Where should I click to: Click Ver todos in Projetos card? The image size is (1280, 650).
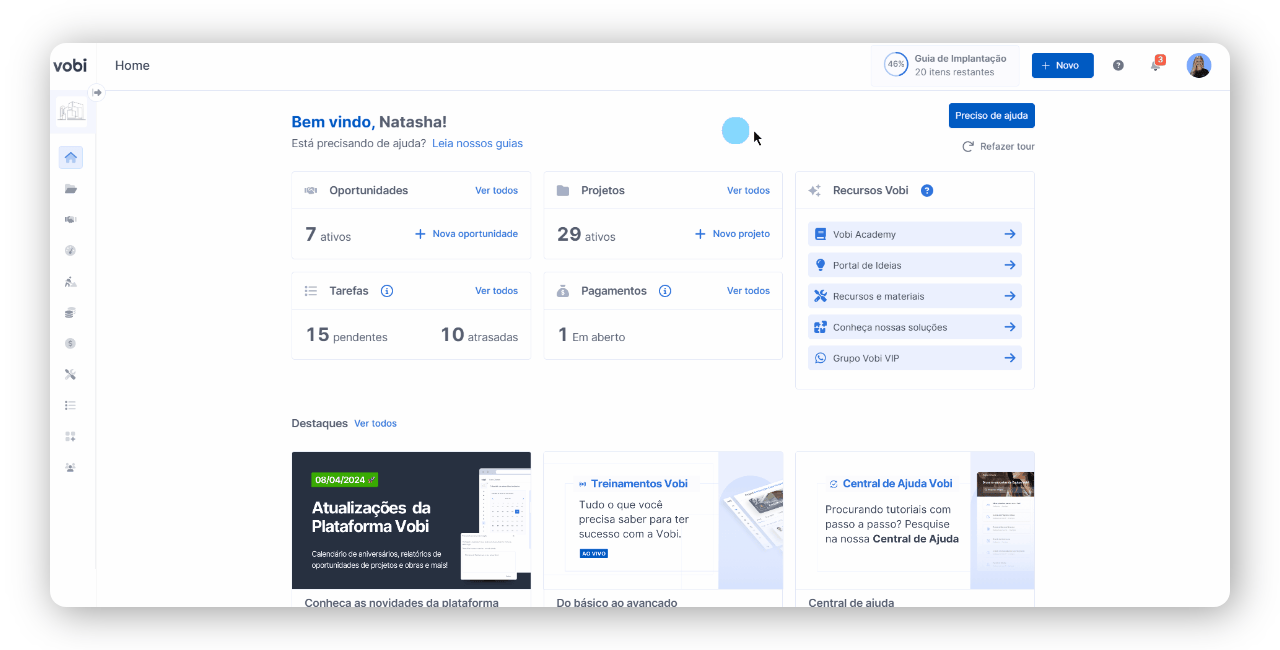coord(748,191)
